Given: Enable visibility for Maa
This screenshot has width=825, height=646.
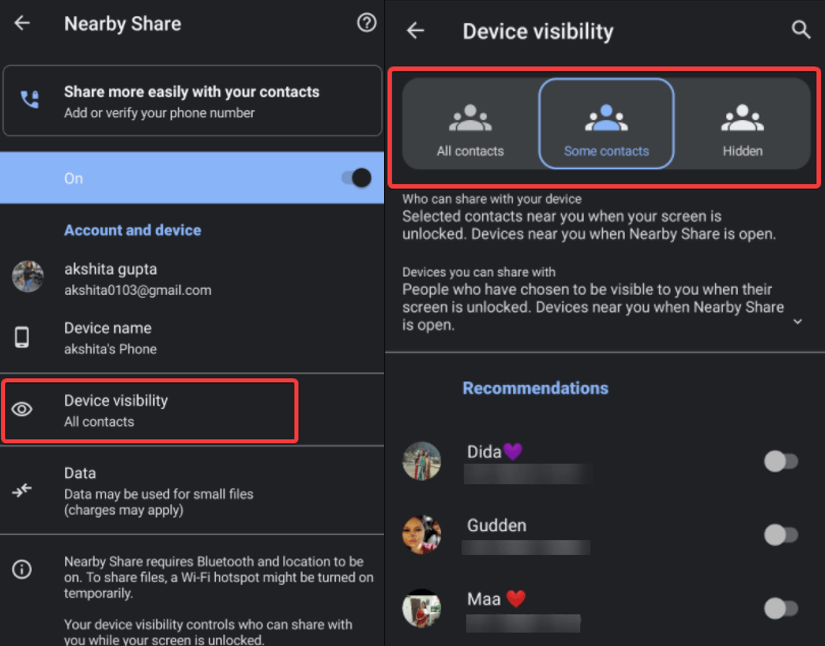Looking at the screenshot, I should click(779, 608).
